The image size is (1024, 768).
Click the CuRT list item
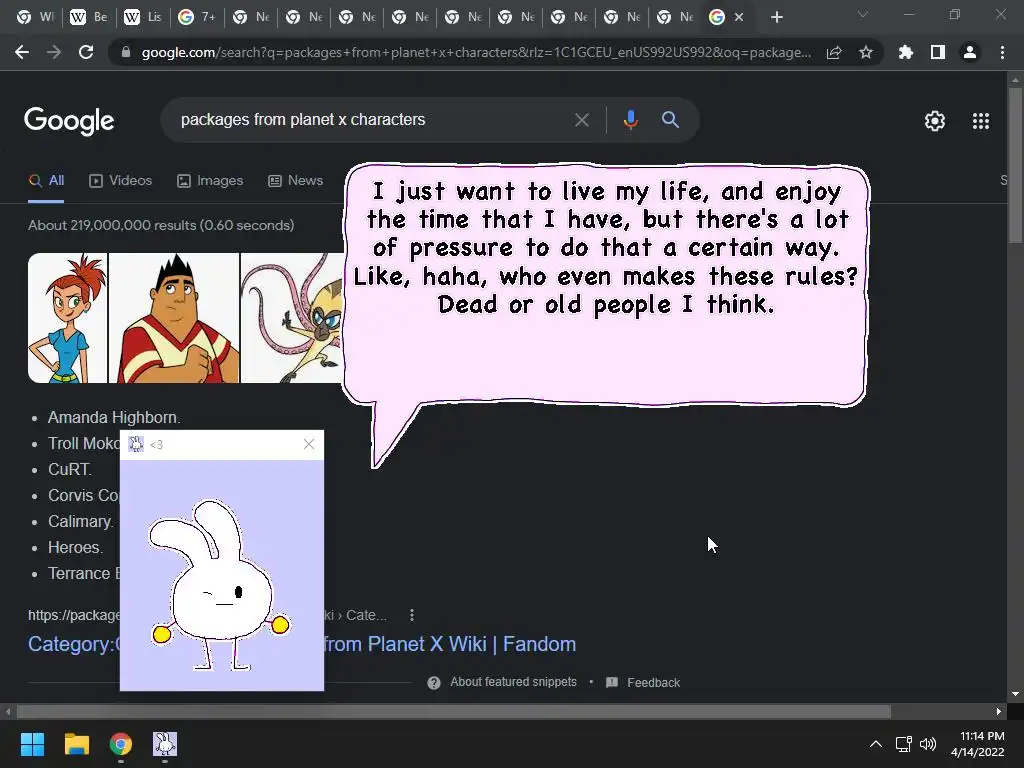click(x=70, y=470)
